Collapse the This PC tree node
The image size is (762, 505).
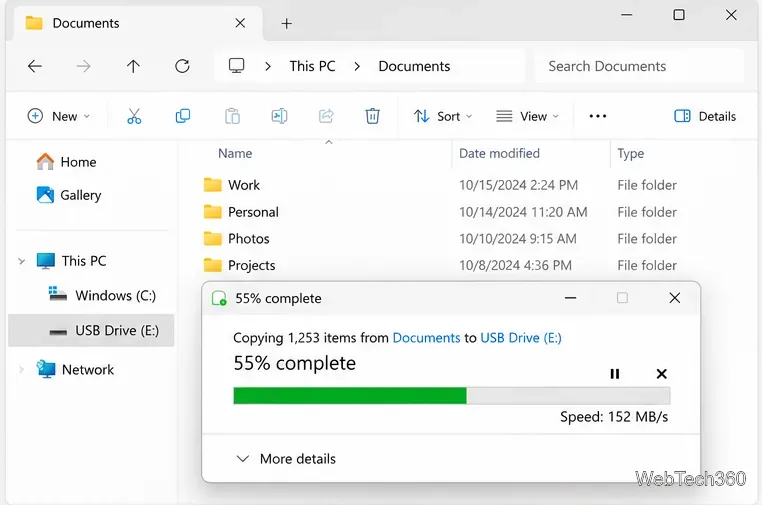[x=21, y=261]
